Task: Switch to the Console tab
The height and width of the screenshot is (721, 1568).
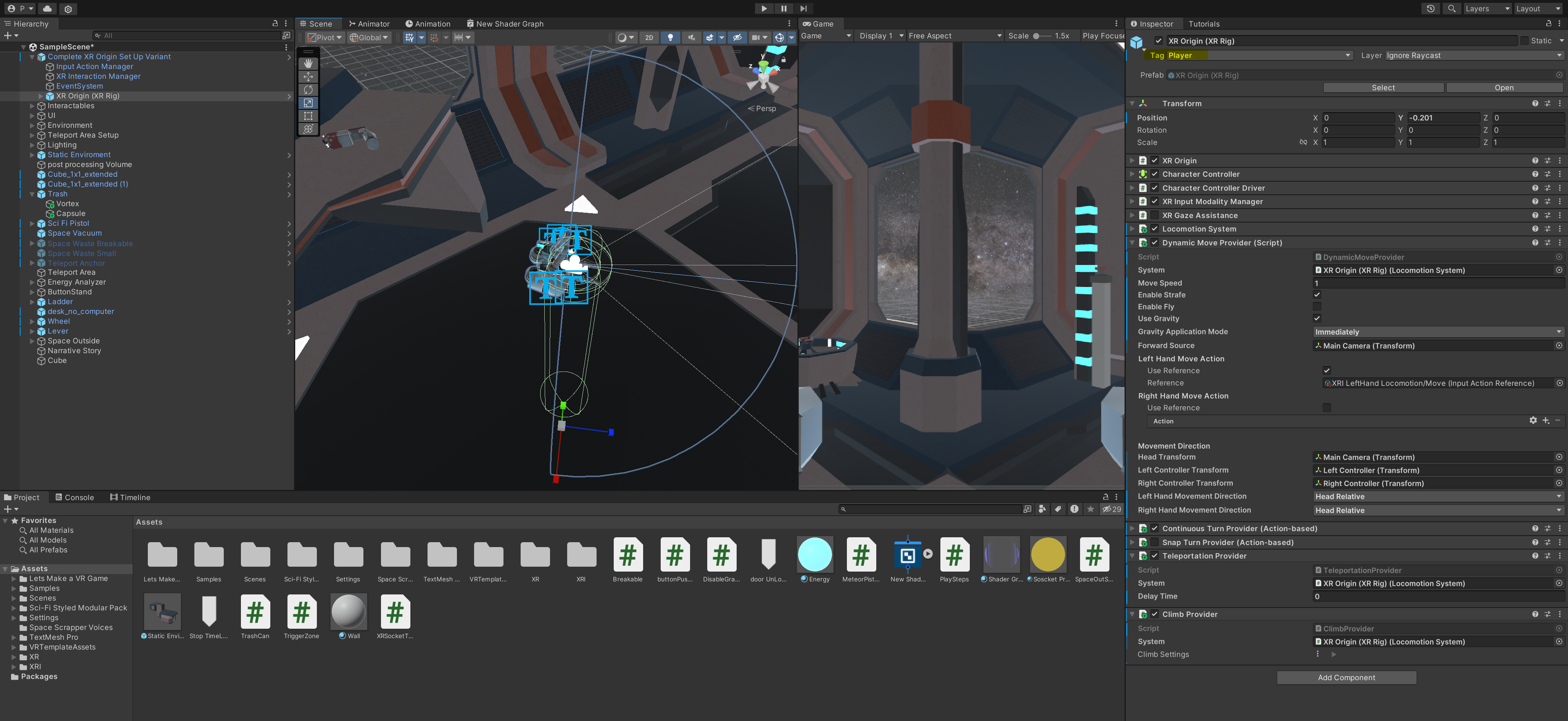Action: [75, 497]
